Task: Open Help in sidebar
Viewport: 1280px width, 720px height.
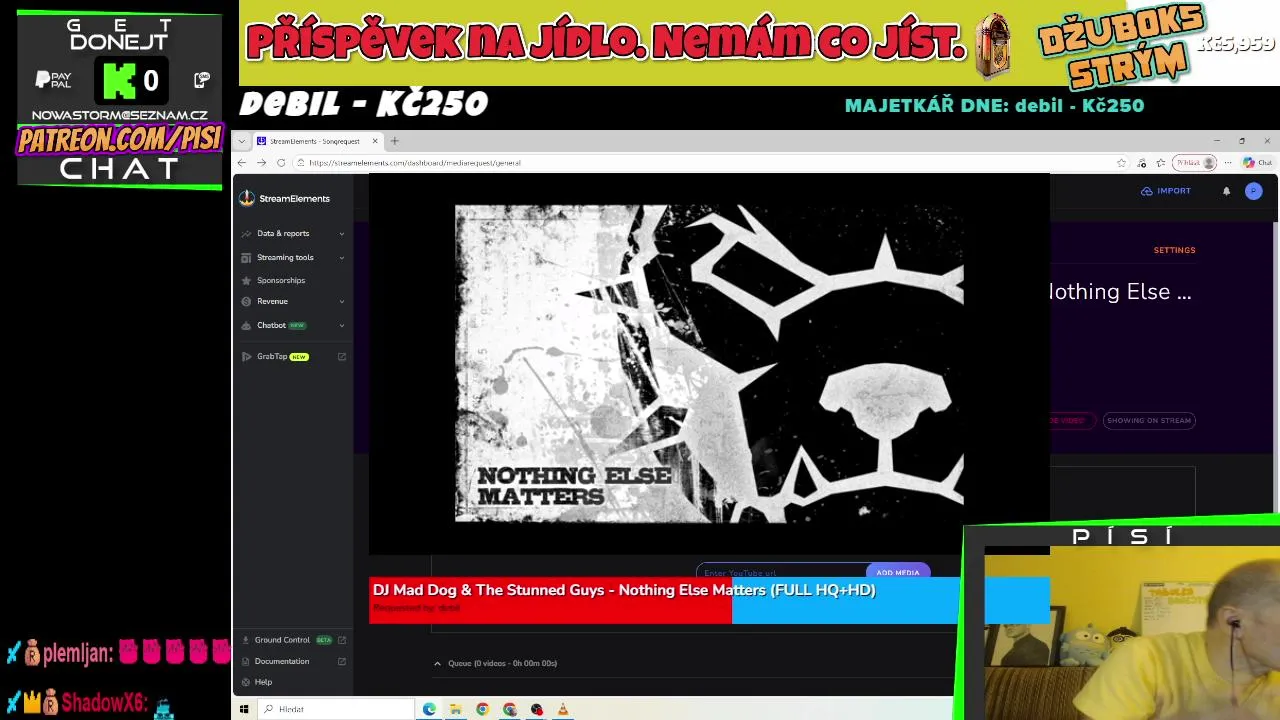Action: click(263, 682)
